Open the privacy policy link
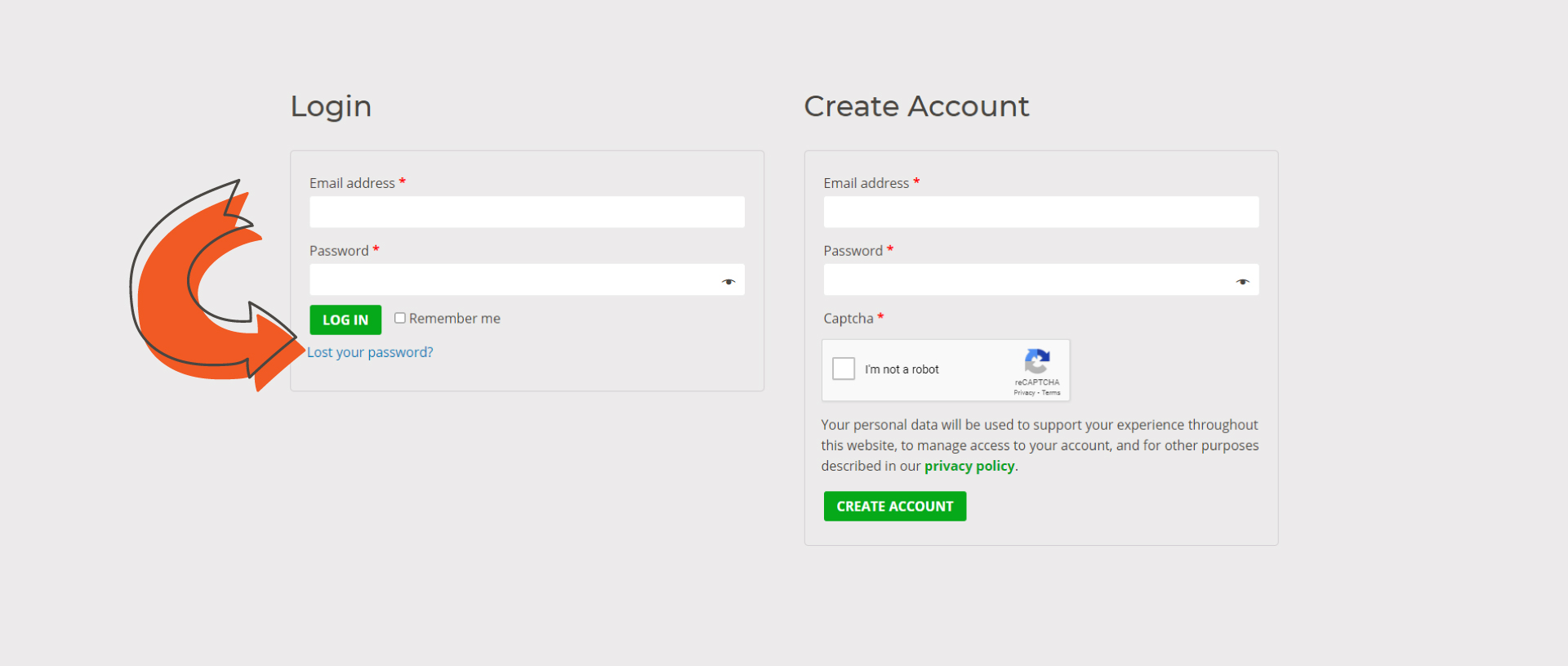The image size is (1568, 666). click(969, 466)
